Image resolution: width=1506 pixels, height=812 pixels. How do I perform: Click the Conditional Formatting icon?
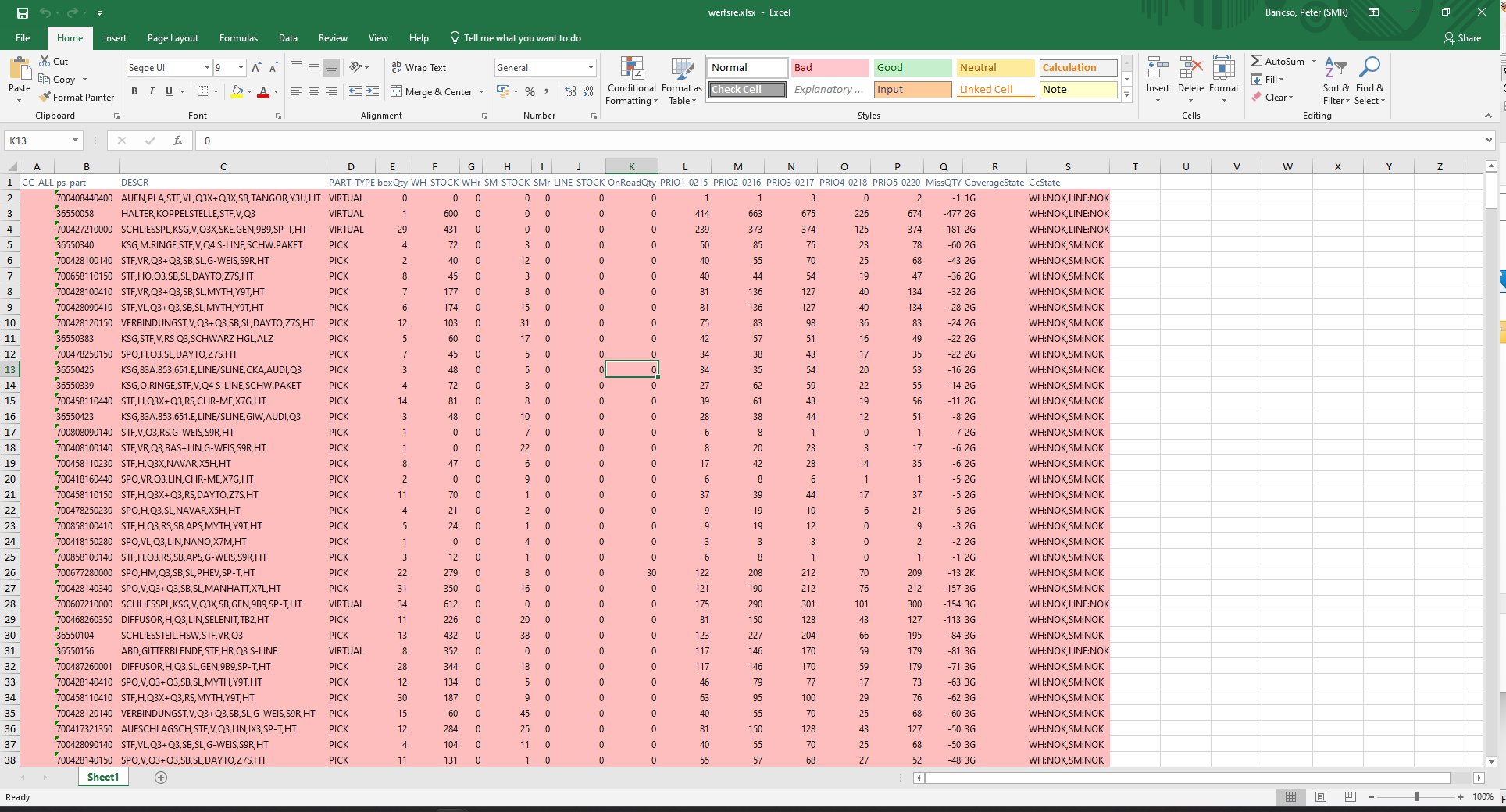pyautogui.click(x=631, y=69)
